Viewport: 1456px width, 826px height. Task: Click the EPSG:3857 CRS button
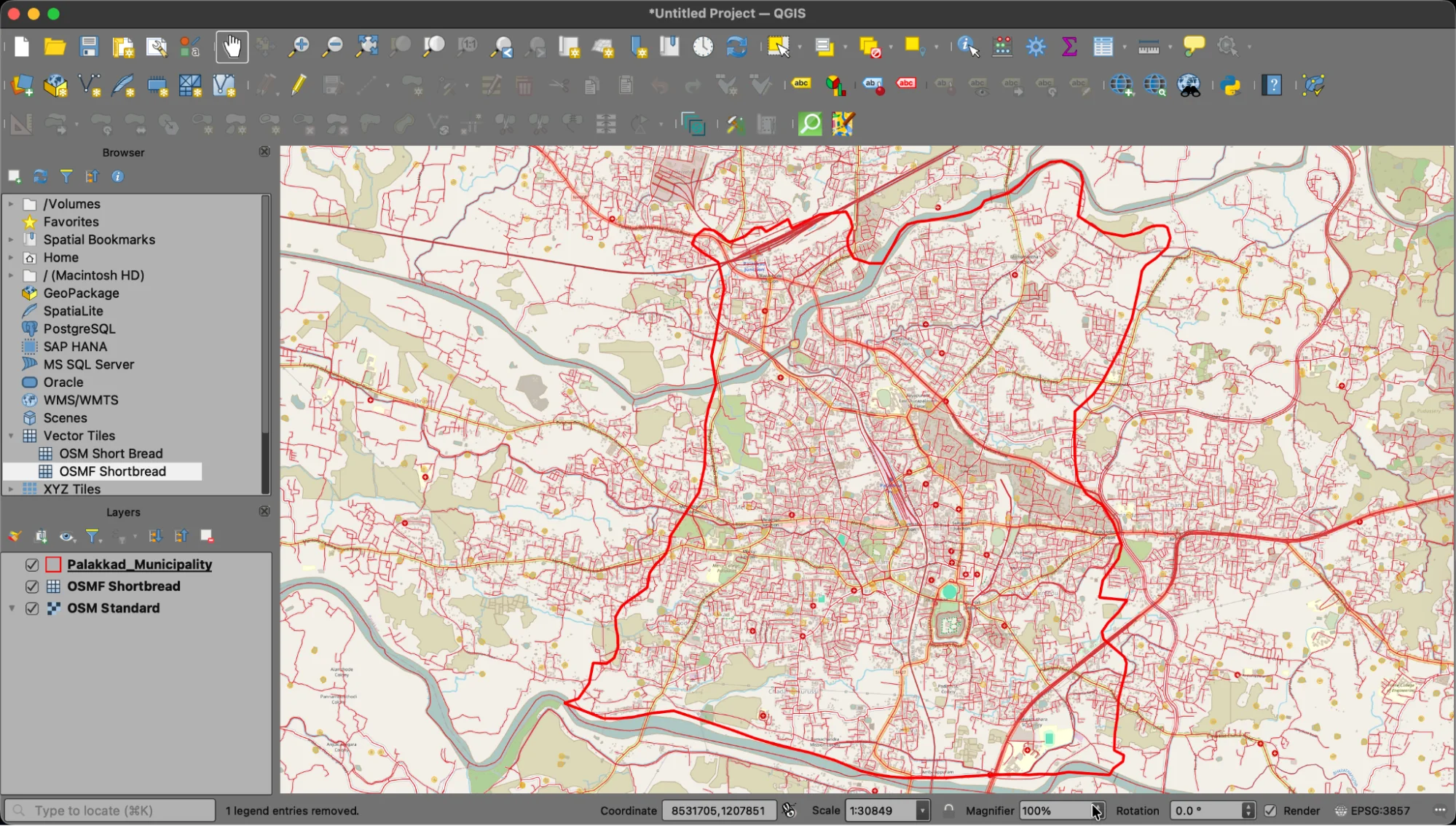tap(1375, 810)
